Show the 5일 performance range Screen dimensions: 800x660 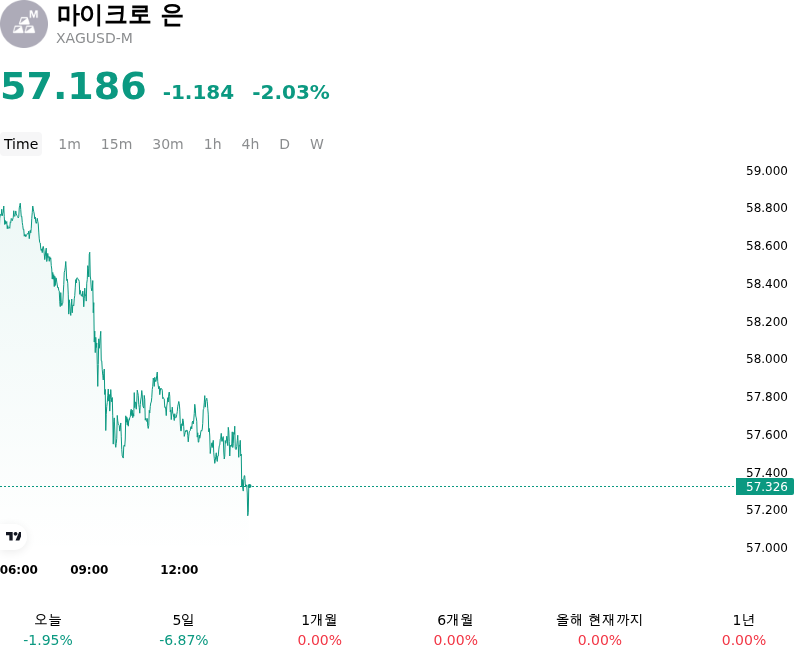tap(184, 630)
